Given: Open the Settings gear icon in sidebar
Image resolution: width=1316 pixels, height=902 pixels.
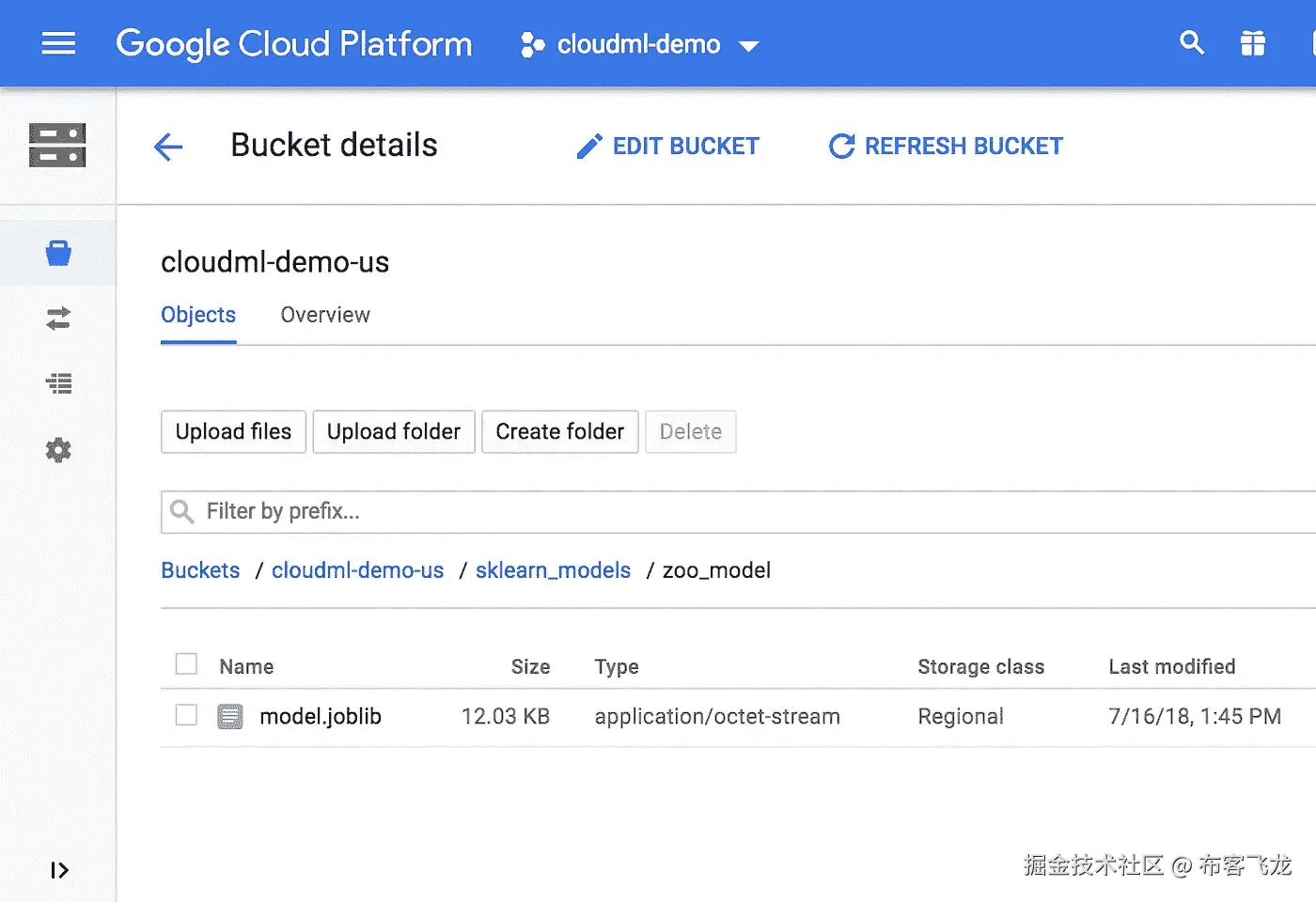Looking at the screenshot, I should tap(58, 450).
